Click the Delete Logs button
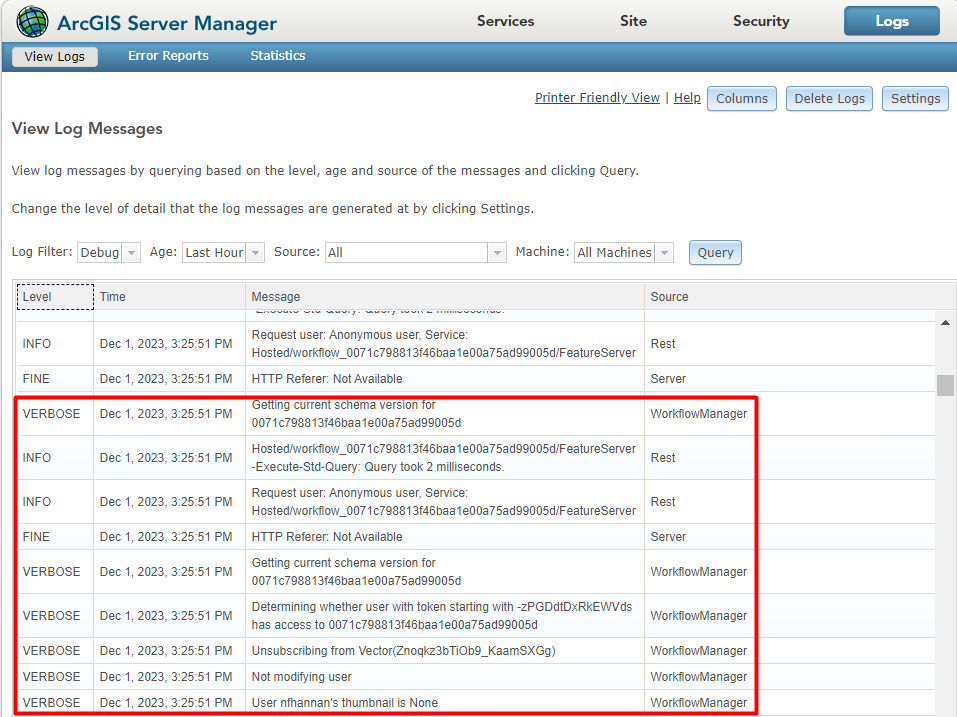Image resolution: width=957 pixels, height=717 pixels. (x=828, y=98)
